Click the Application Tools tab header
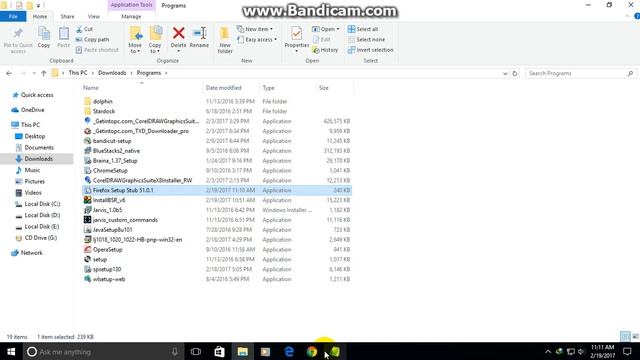Image resolution: width=640 pixels, height=360 pixels. point(131,5)
